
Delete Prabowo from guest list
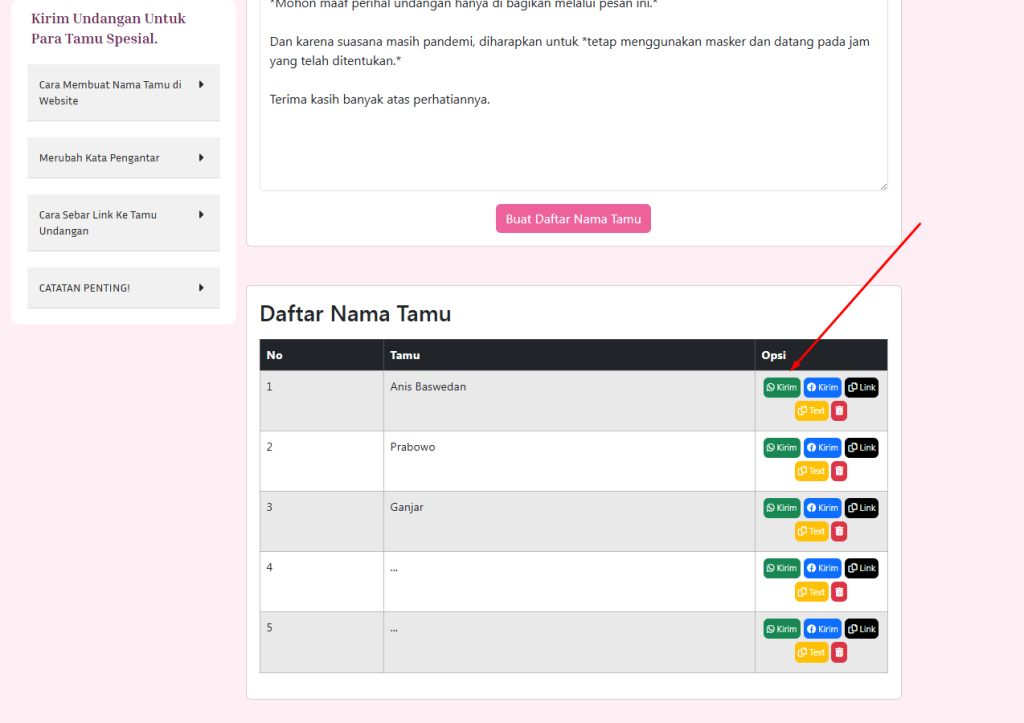[839, 471]
